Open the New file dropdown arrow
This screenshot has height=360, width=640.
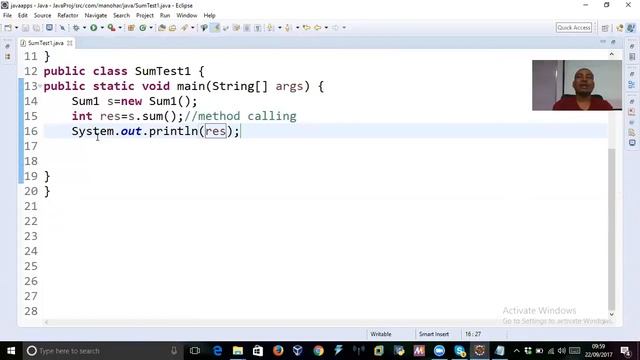[x=16, y=28]
